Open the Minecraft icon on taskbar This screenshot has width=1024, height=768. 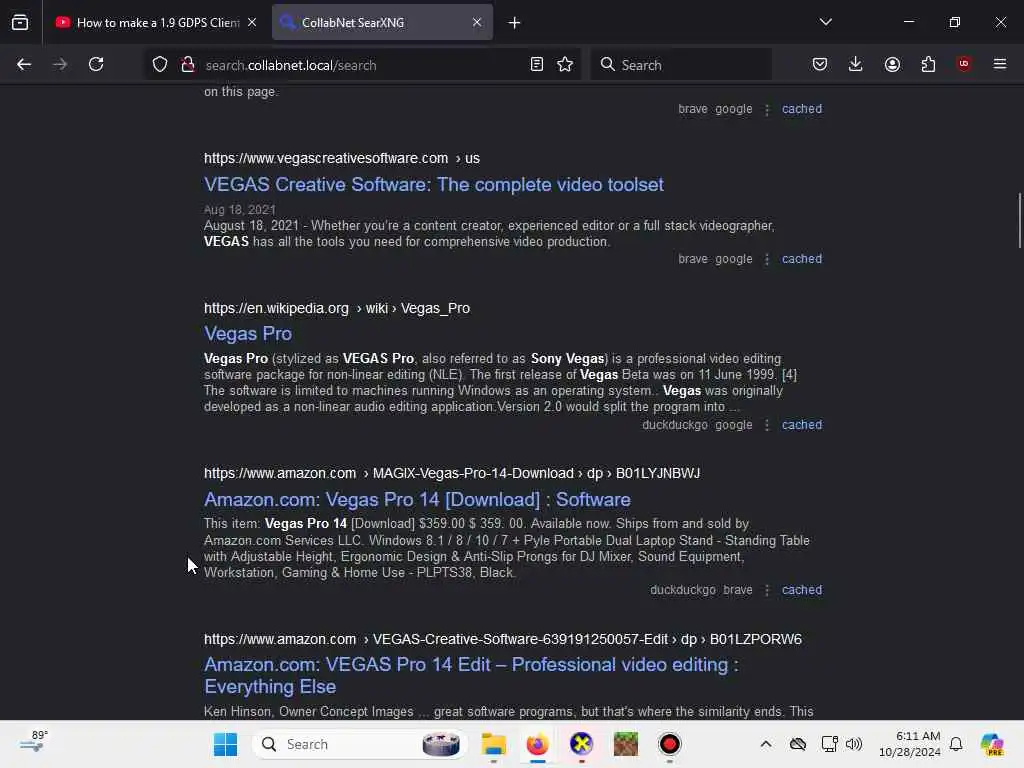coord(626,744)
